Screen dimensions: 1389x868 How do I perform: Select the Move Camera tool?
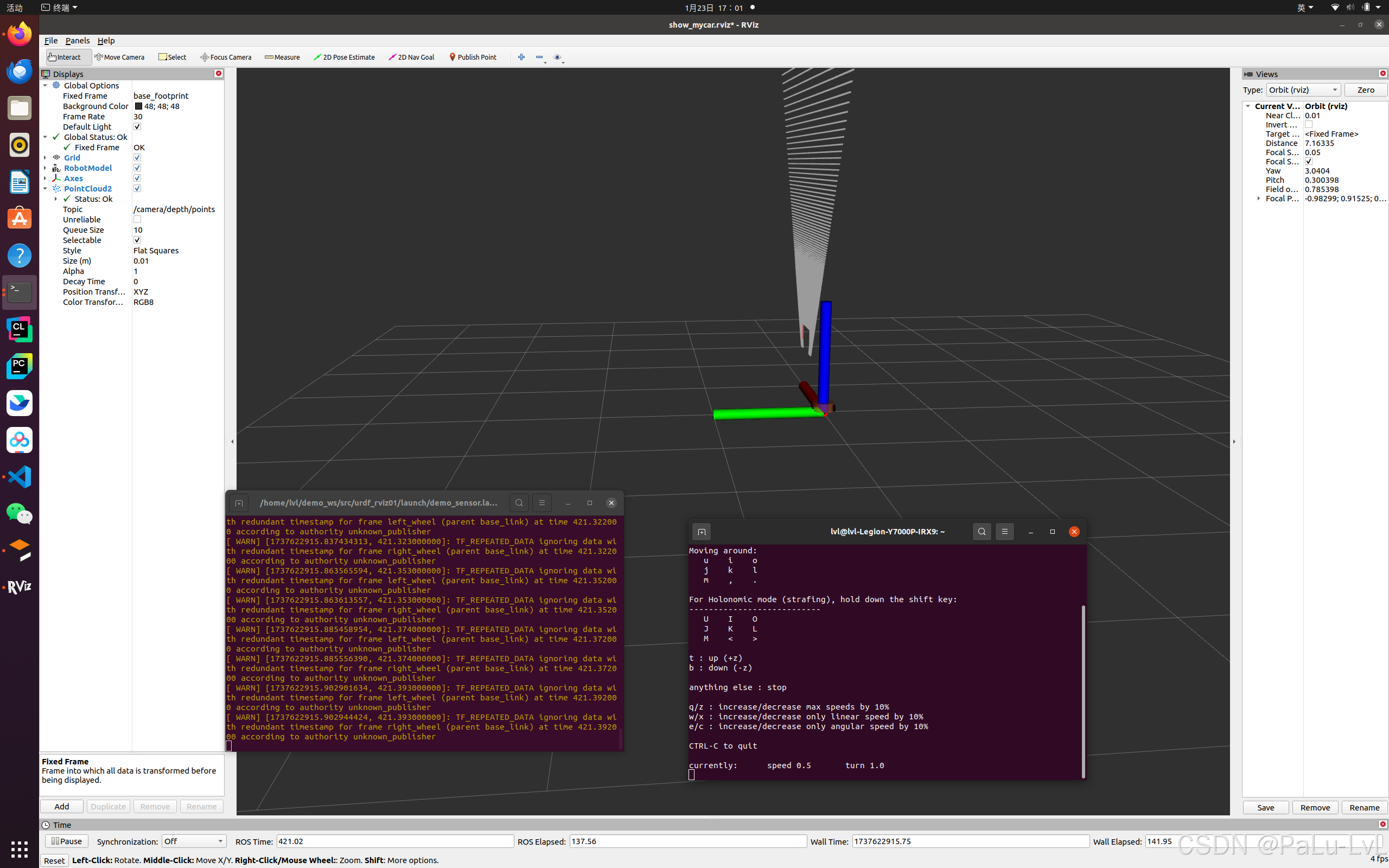pyautogui.click(x=119, y=57)
